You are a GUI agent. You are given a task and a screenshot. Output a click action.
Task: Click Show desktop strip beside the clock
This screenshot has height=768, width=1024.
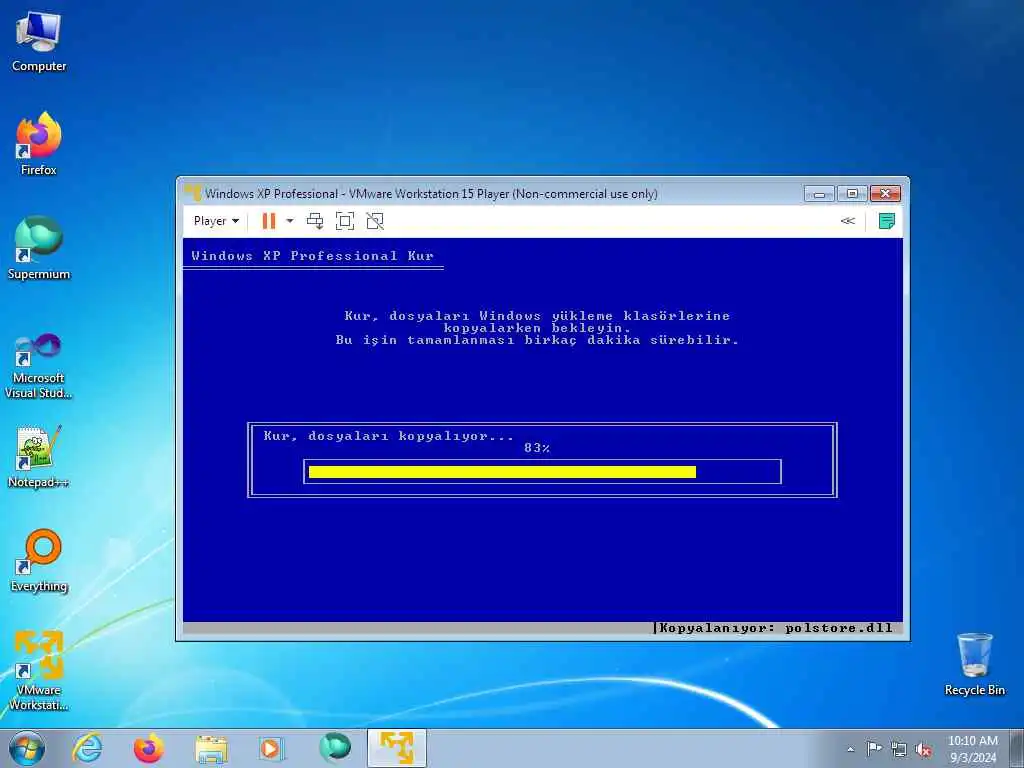1017,748
